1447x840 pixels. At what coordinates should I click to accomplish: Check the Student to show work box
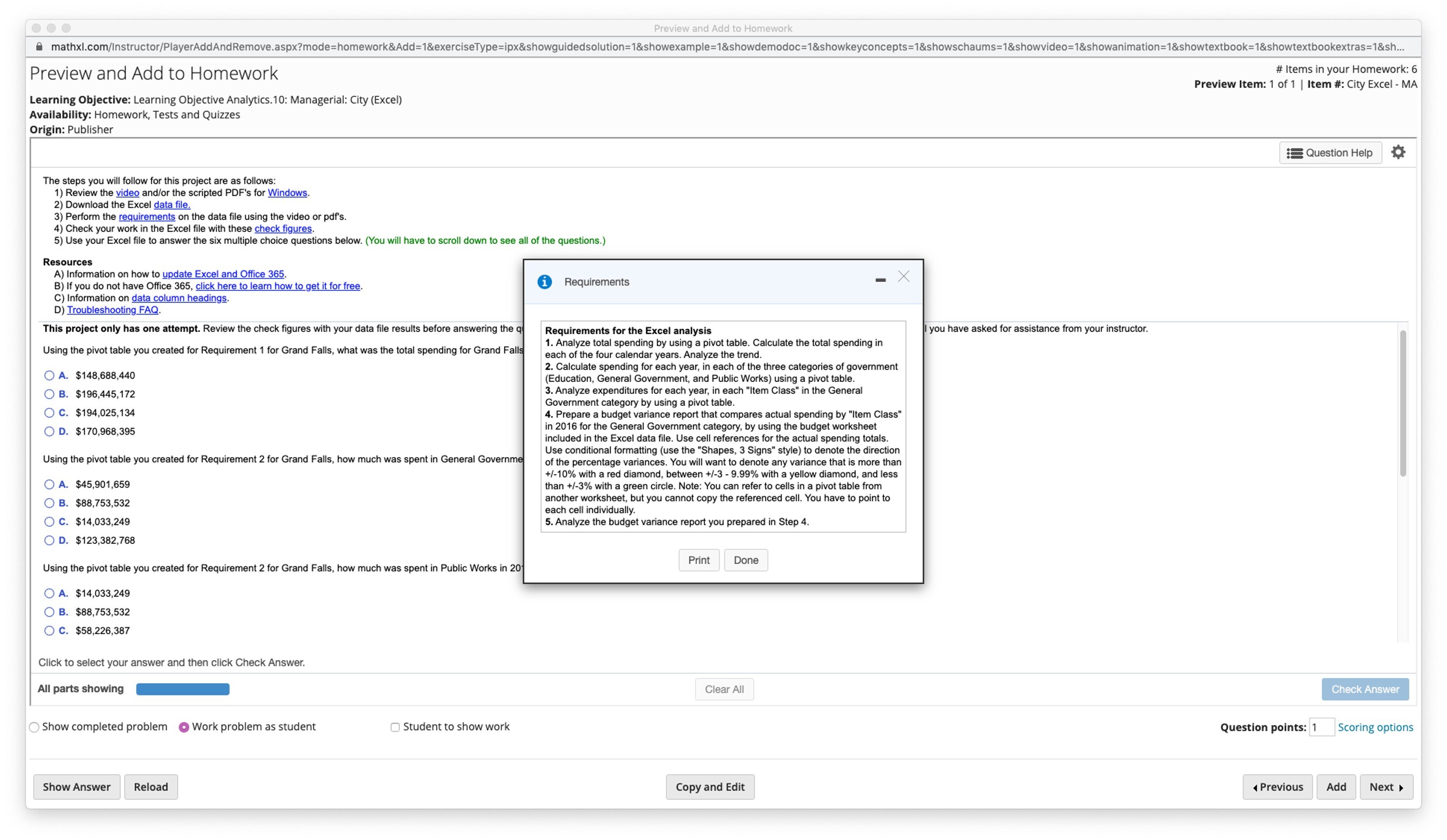tap(395, 727)
